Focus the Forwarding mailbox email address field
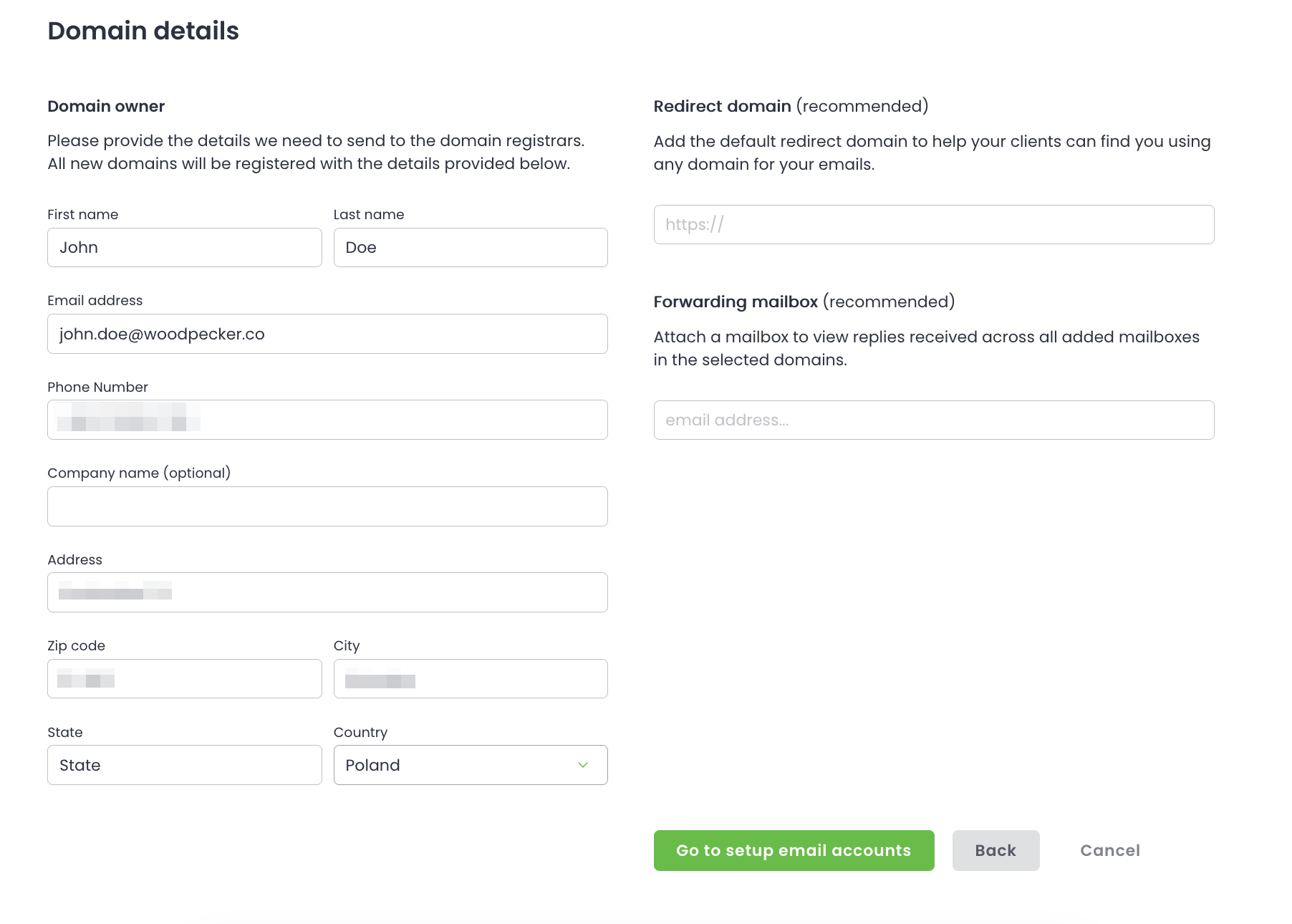 pos(933,420)
